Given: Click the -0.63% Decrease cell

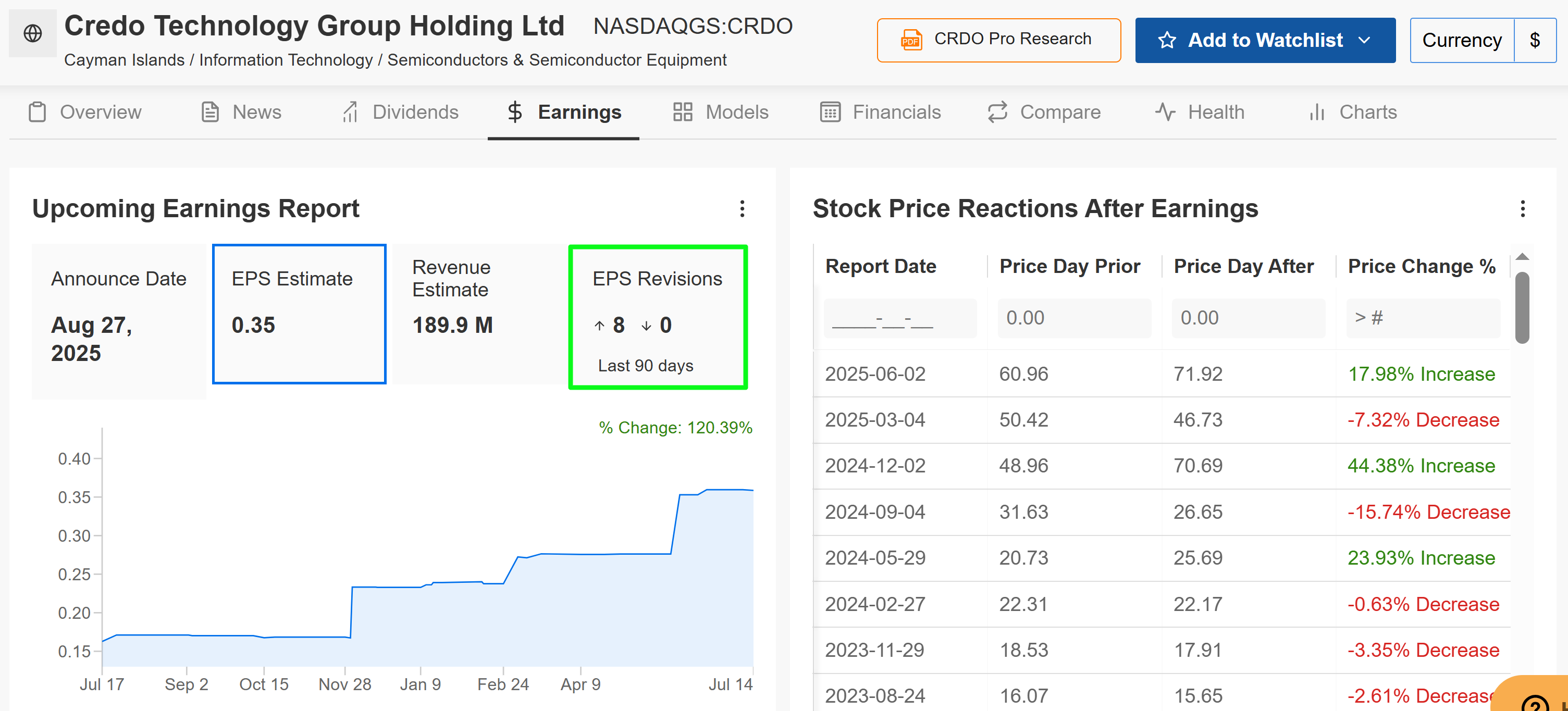Looking at the screenshot, I should [1423, 604].
